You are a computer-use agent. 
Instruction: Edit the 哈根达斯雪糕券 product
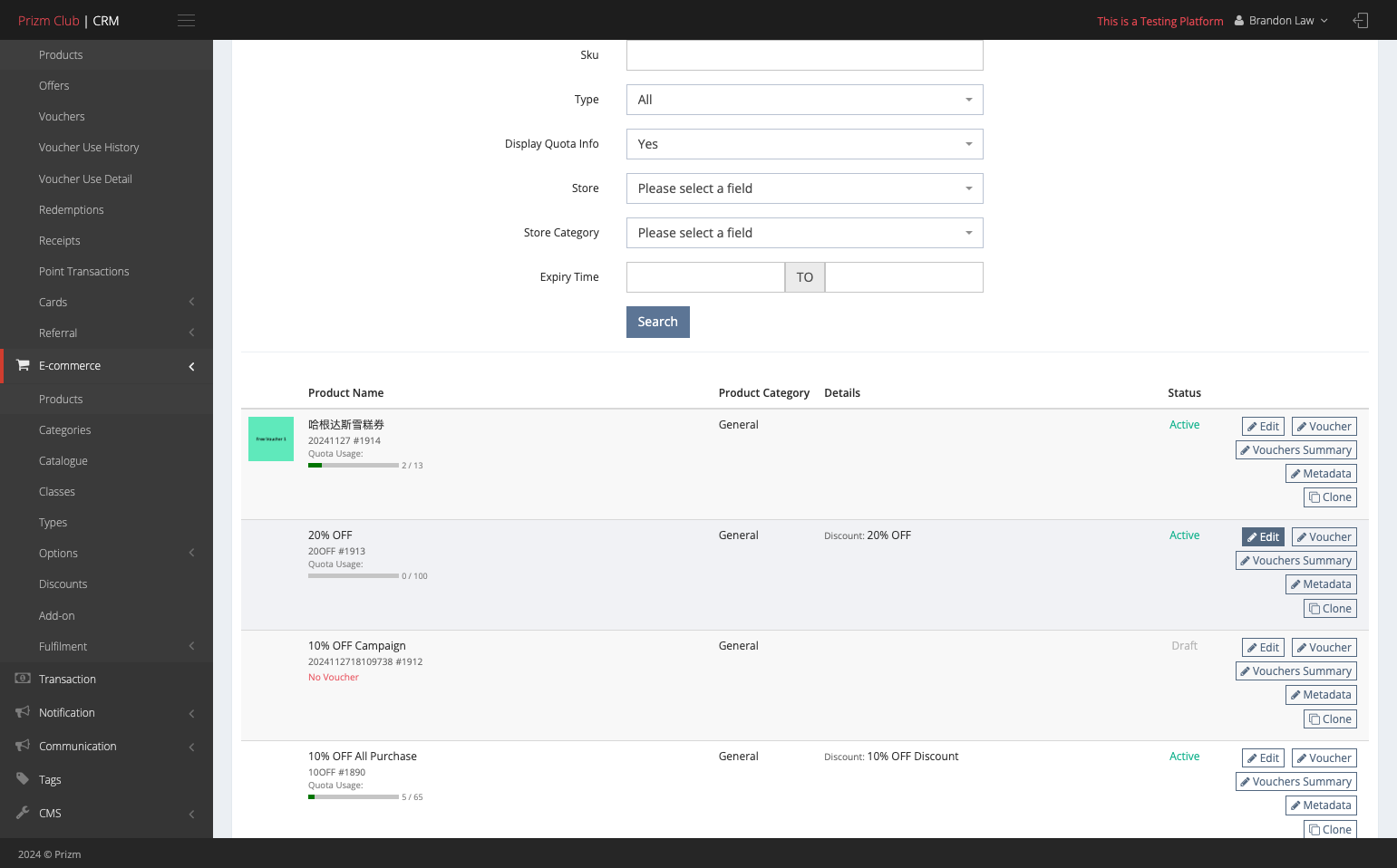click(1263, 426)
